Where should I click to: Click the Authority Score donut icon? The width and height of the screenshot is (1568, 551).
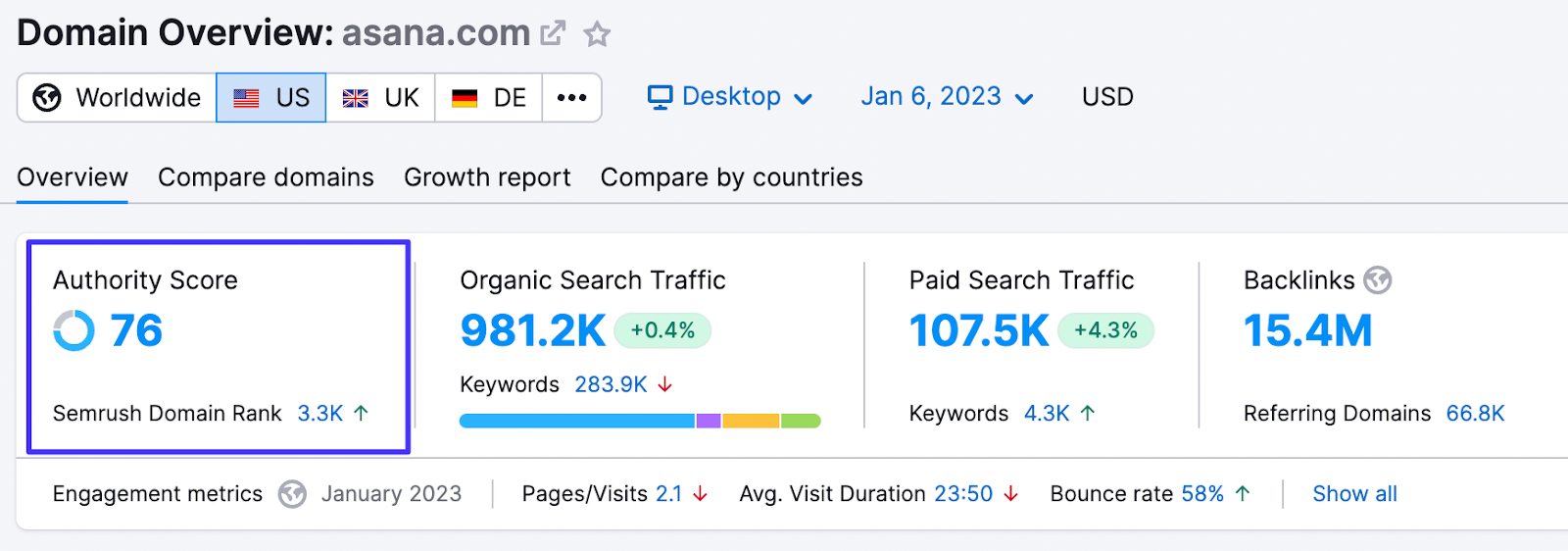pyautogui.click(x=74, y=330)
